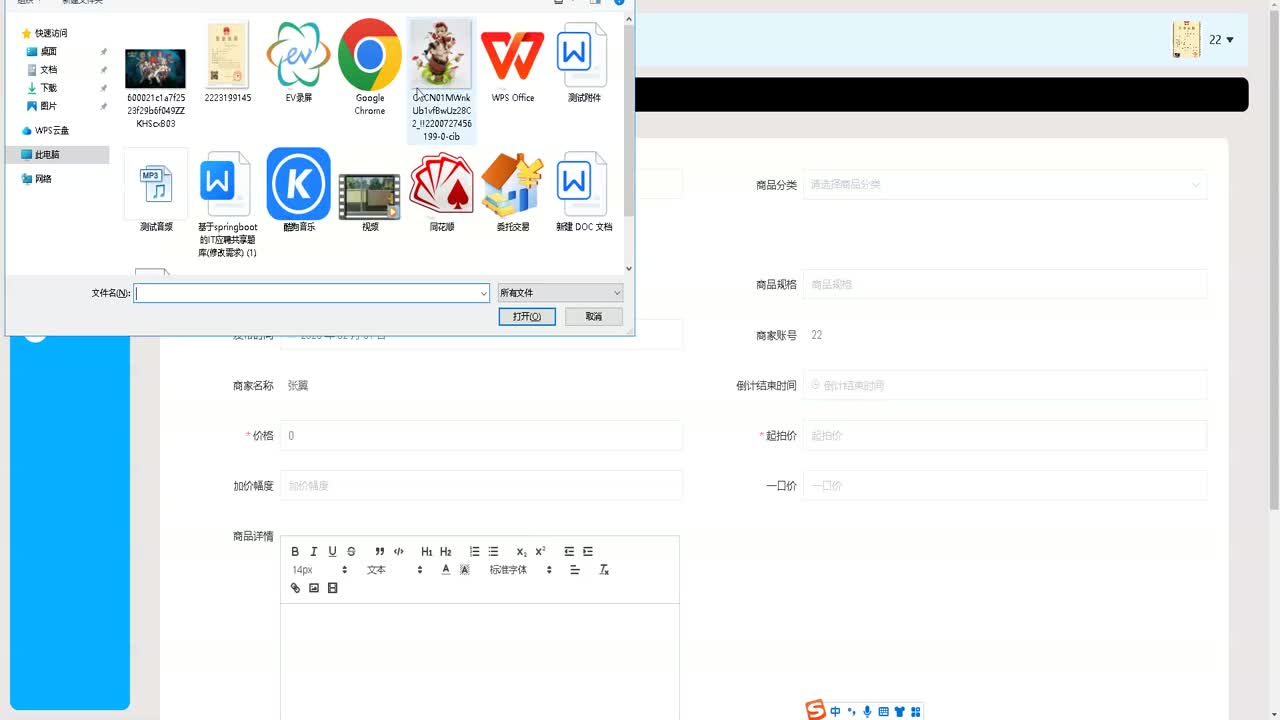
Task: Select the Google Chrome shortcut icon
Action: 370,67
